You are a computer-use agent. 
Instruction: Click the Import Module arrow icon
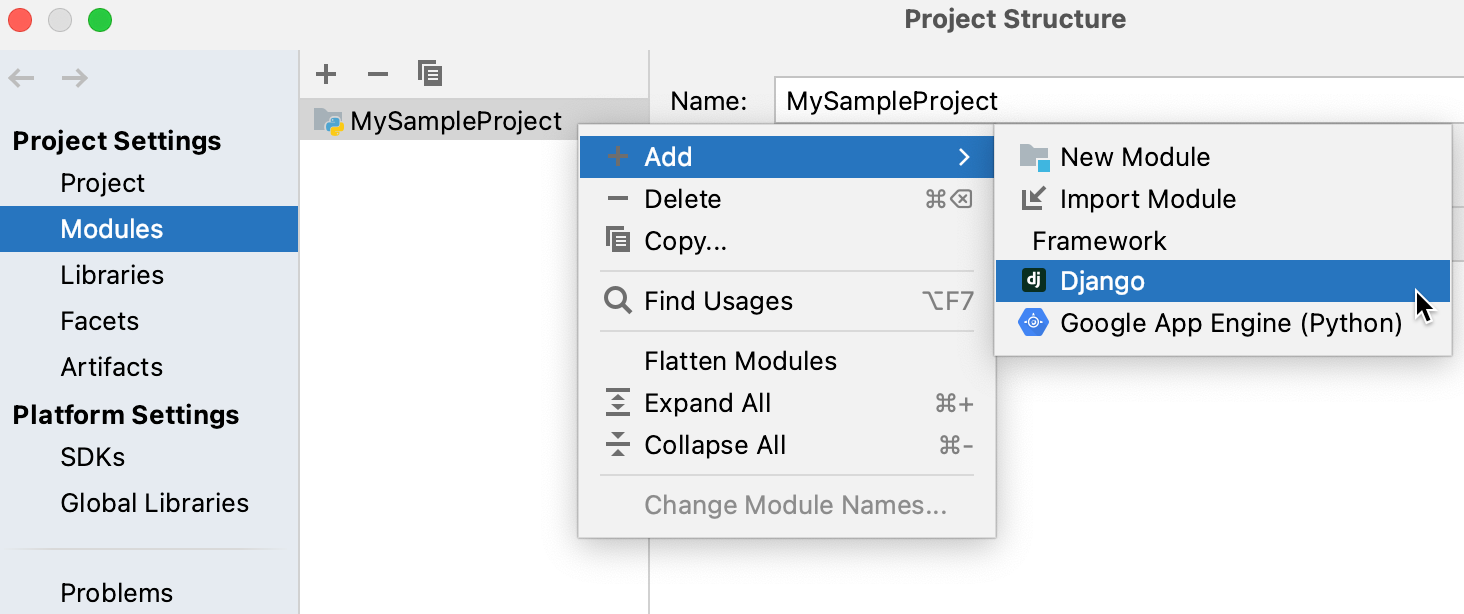point(1033,199)
